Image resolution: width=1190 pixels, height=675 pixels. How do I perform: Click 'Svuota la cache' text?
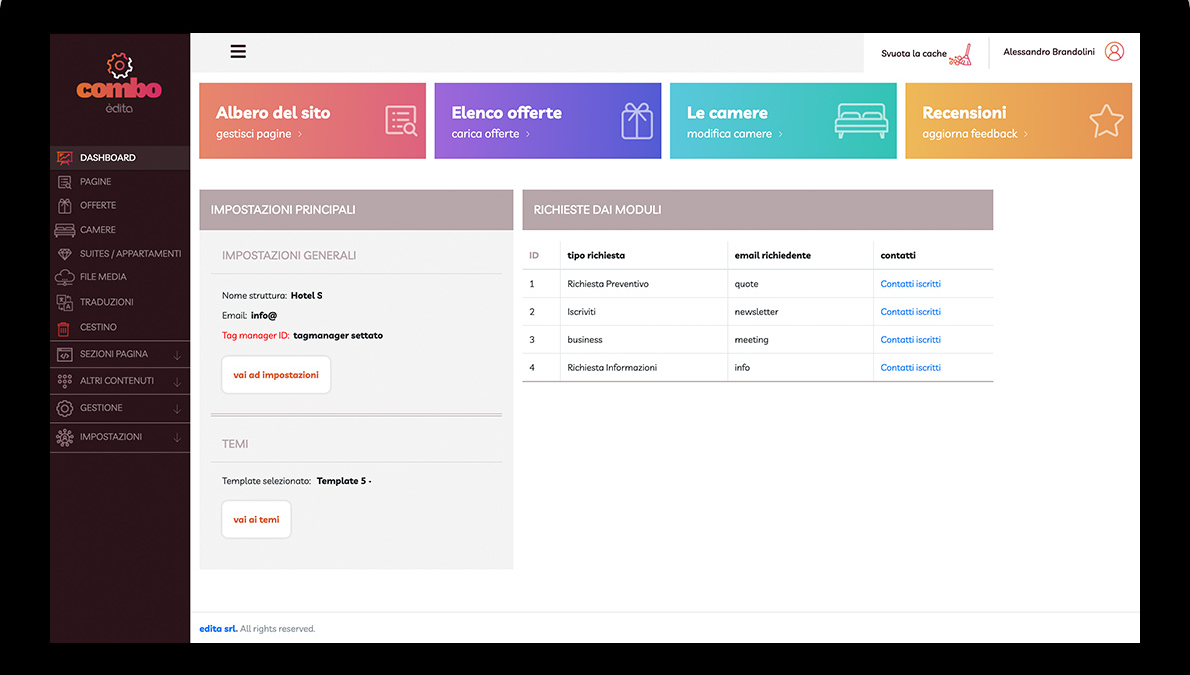914,54
